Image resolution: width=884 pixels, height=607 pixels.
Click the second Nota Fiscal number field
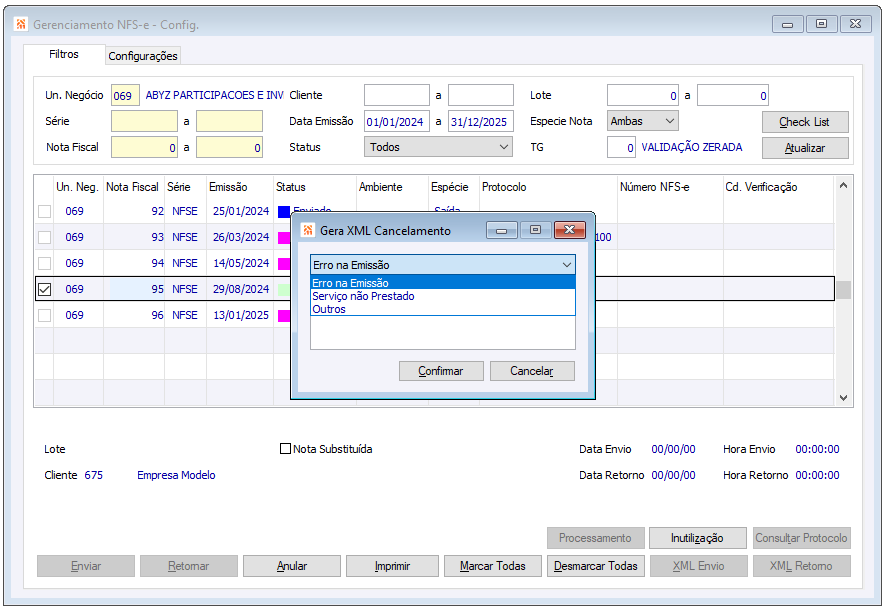[229, 147]
